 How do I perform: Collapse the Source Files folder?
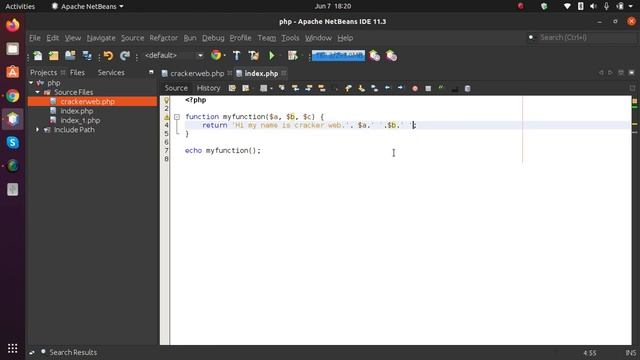[38, 92]
